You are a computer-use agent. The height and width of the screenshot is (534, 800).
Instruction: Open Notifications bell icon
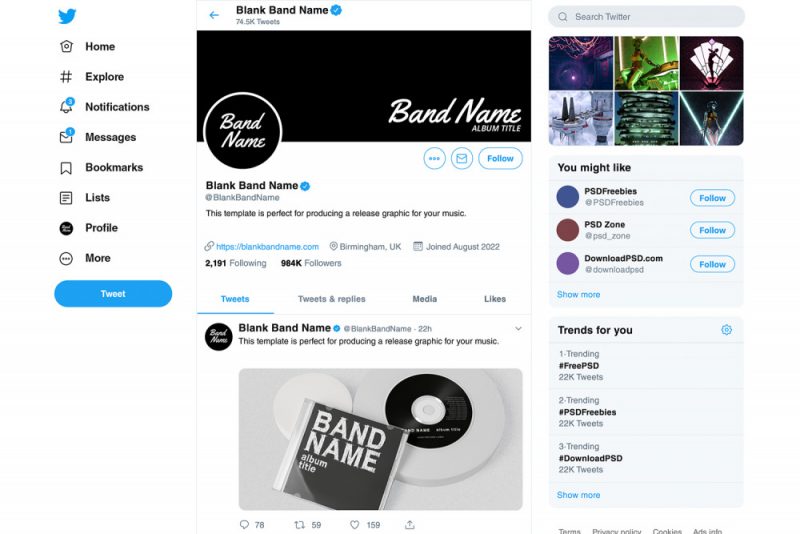point(66,106)
